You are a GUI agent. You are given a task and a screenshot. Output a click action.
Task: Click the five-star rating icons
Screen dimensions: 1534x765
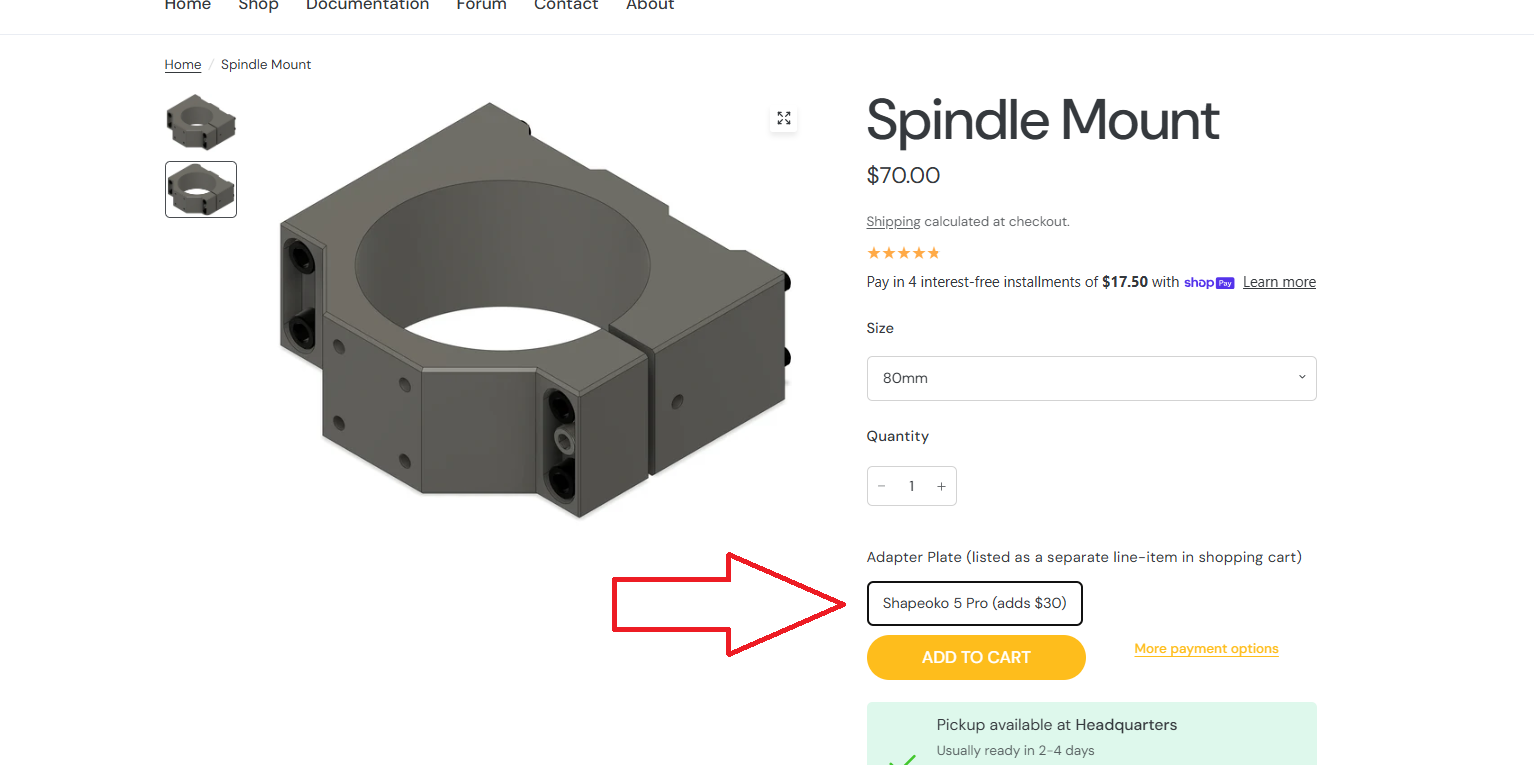click(x=903, y=253)
